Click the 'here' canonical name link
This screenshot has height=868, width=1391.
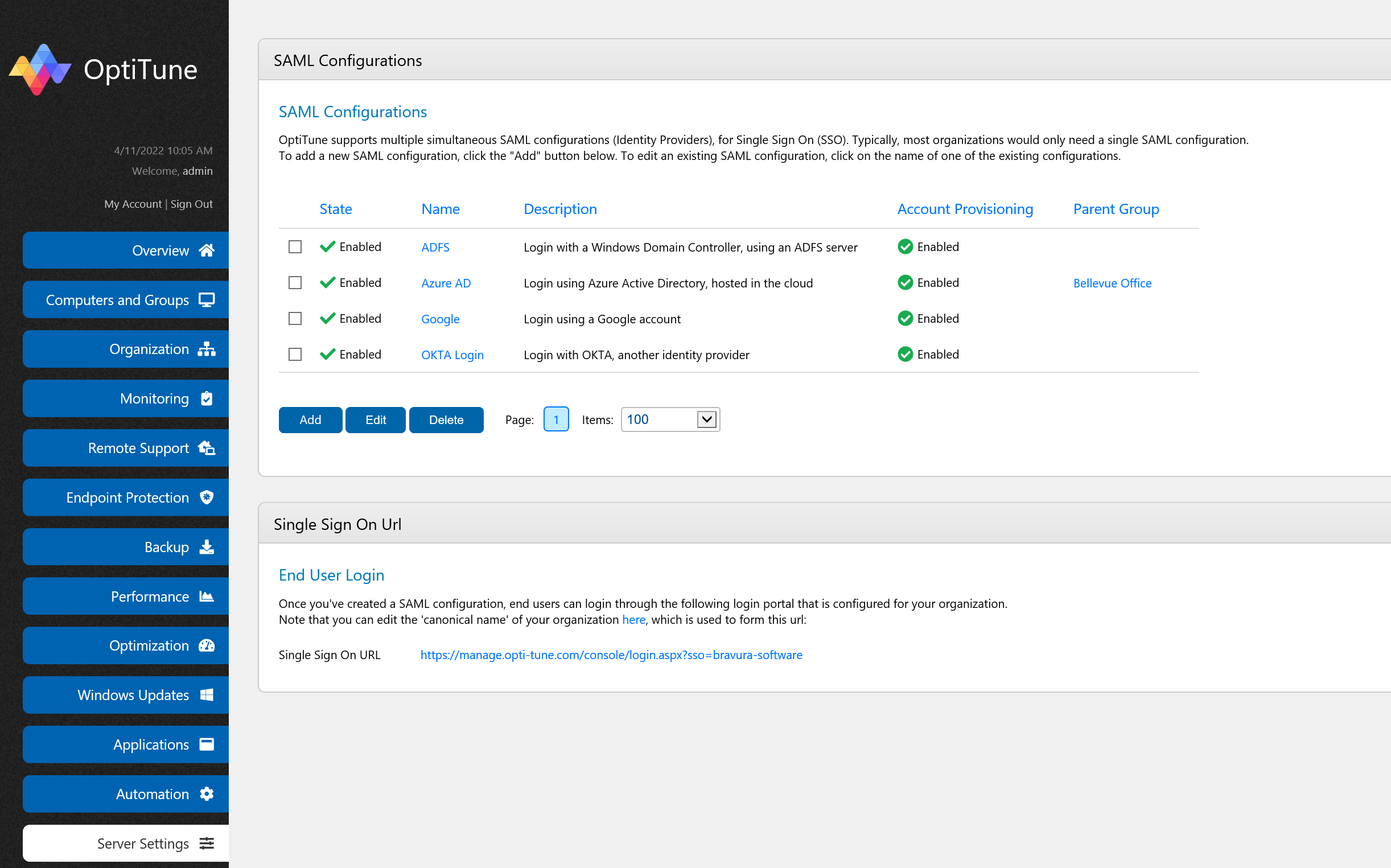634,620
